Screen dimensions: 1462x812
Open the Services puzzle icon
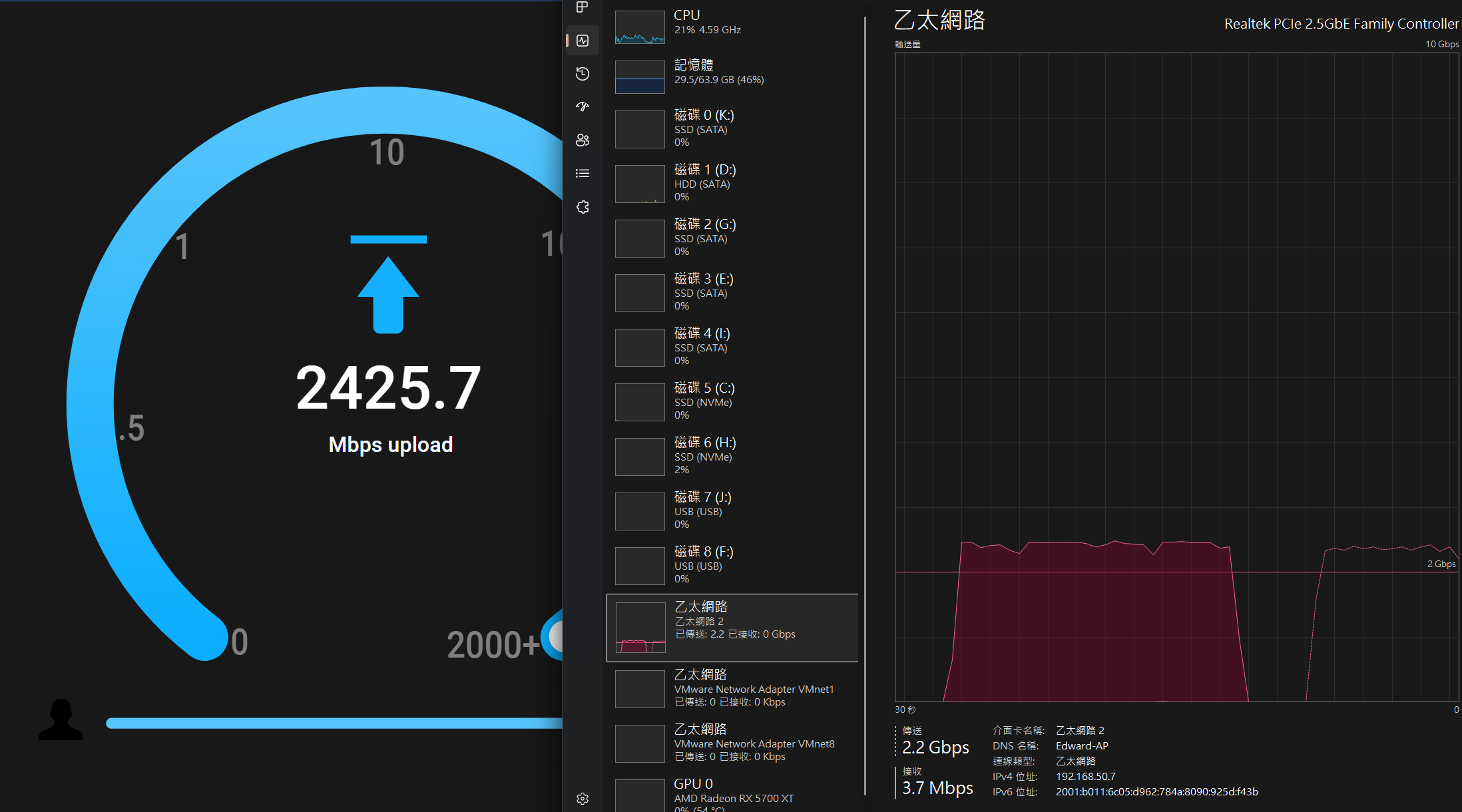click(x=583, y=207)
